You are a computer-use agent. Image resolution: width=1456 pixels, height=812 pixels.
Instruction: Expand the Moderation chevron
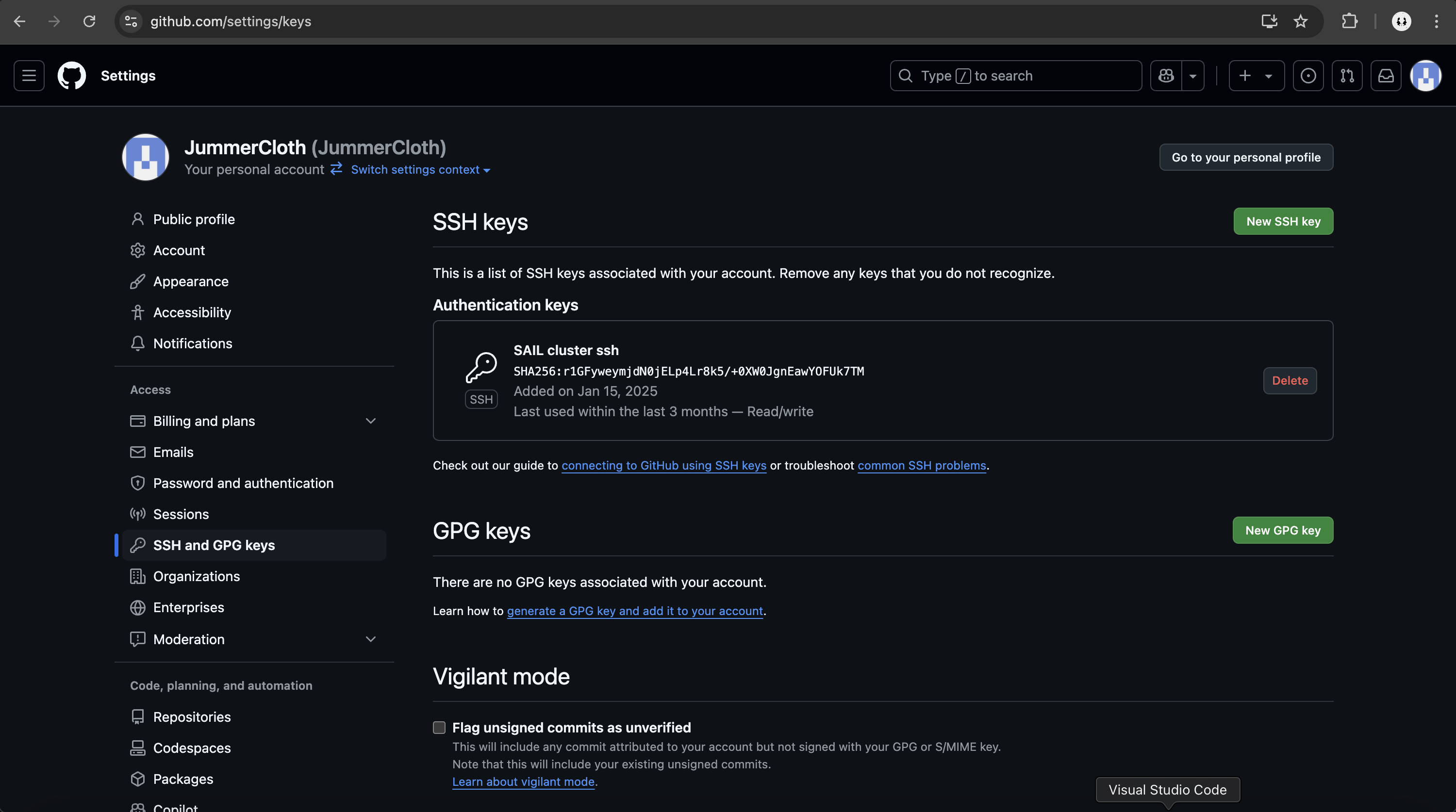(x=370, y=639)
